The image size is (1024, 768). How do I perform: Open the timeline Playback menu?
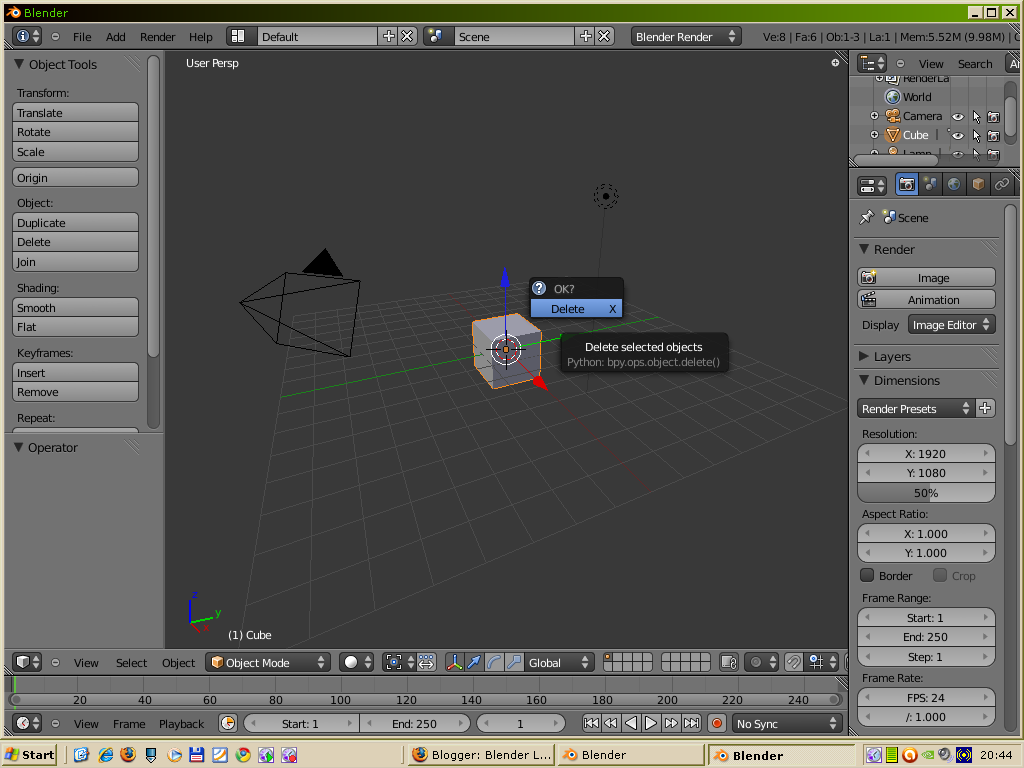click(182, 724)
